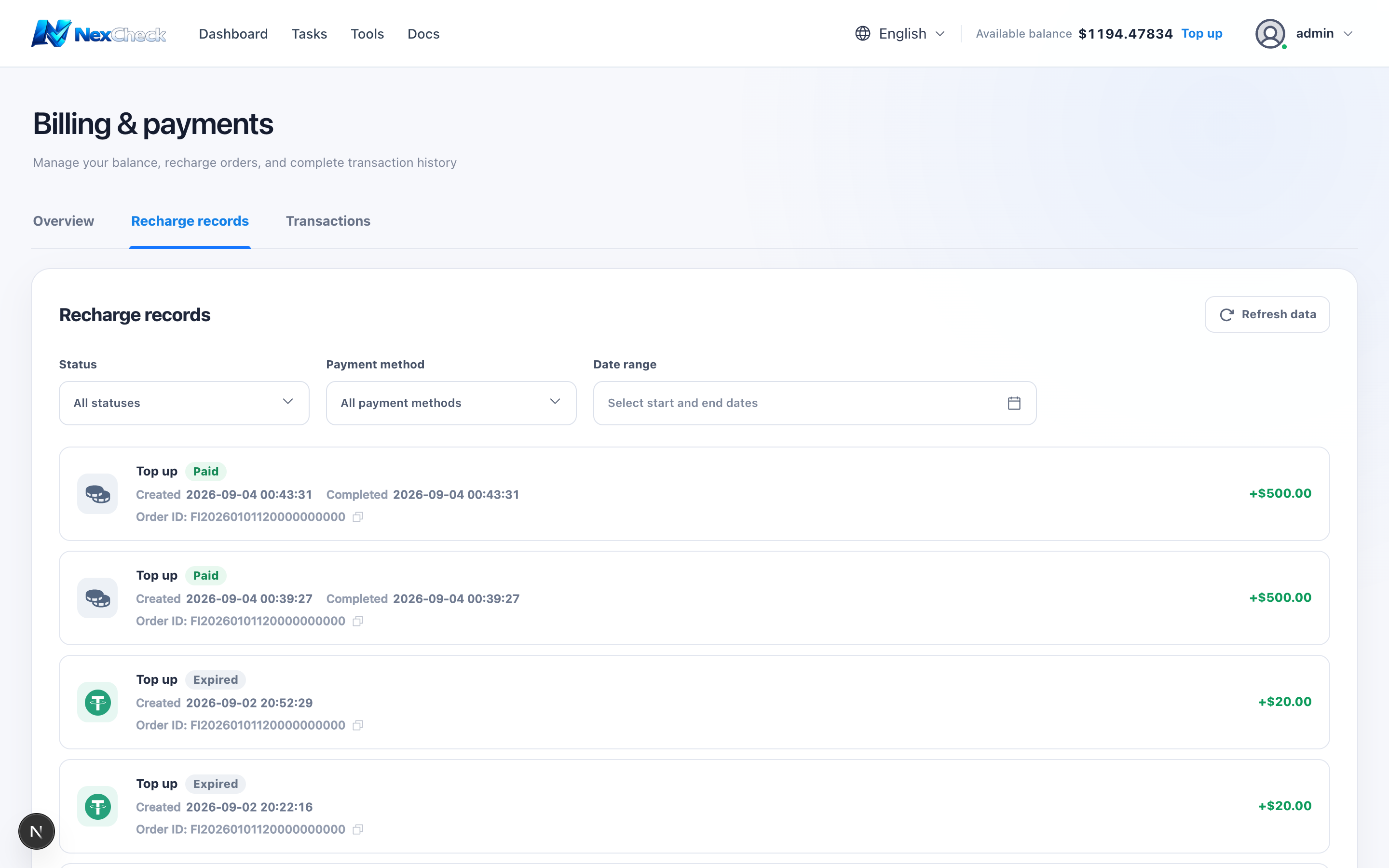Click the Status filter label
The height and width of the screenshot is (868, 1389).
coord(78,365)
